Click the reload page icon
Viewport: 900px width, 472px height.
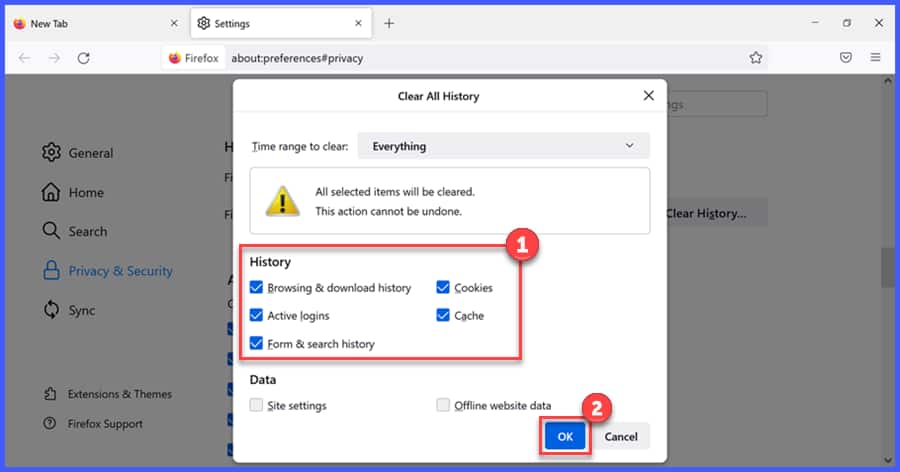click(84, 58)
